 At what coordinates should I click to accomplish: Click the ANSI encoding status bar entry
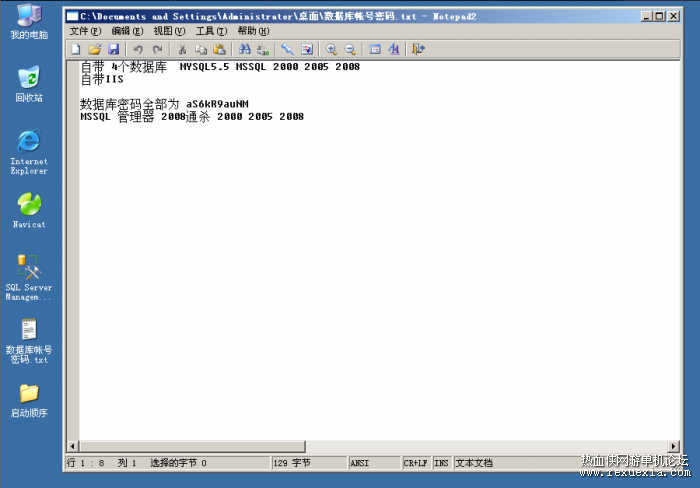374,463
